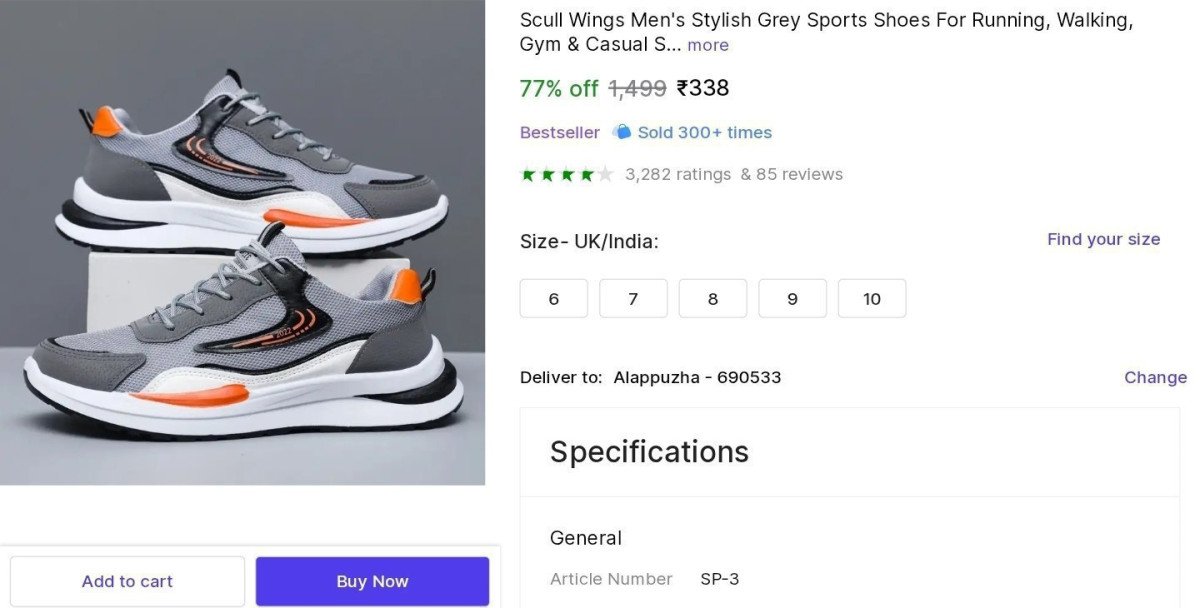This screenshot has width=1200, height=608.
Task: View the 3,282 ratings
Action: click(678, 174)
